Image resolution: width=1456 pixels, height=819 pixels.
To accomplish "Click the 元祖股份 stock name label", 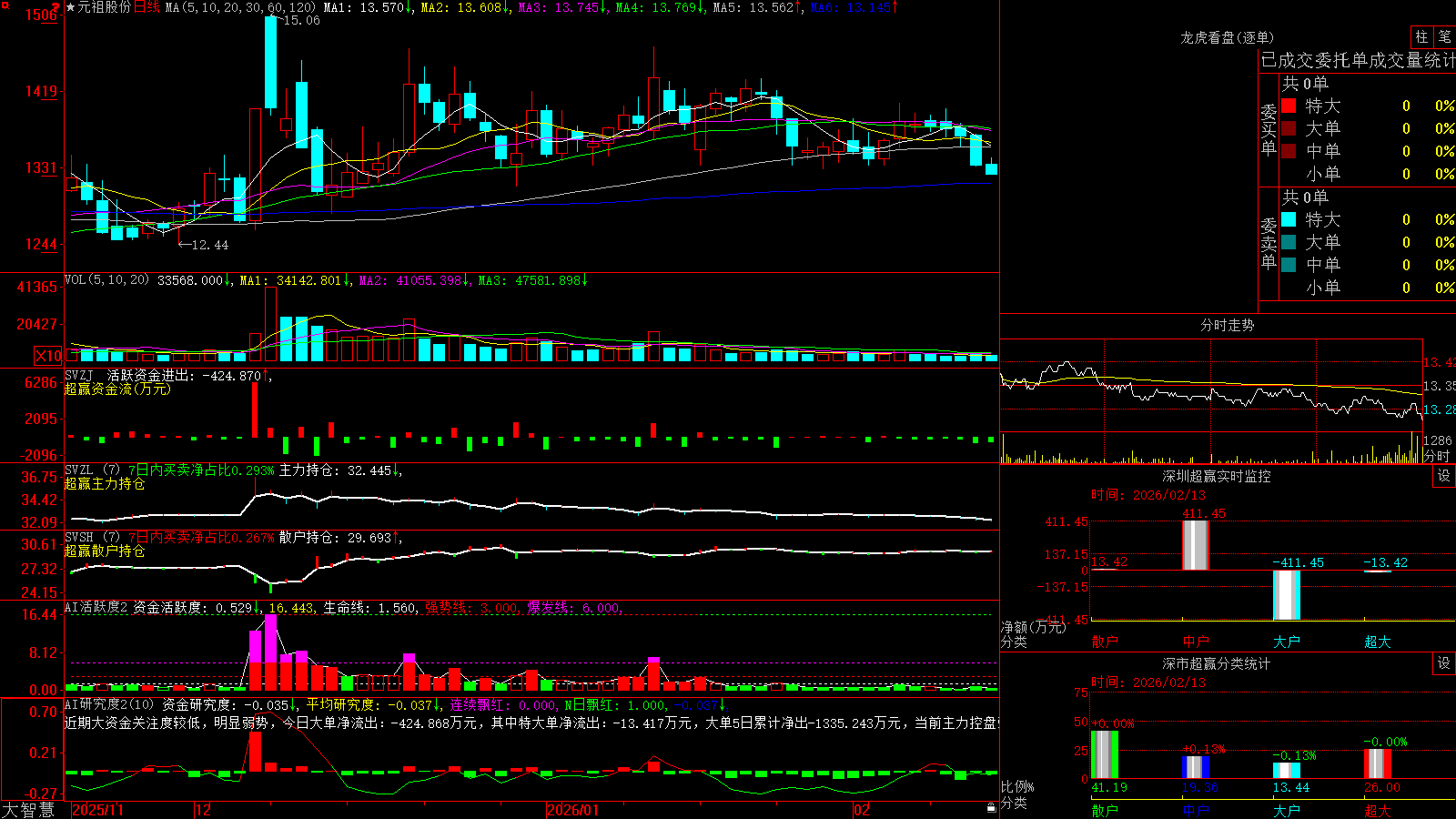I will tap(104, 7).
